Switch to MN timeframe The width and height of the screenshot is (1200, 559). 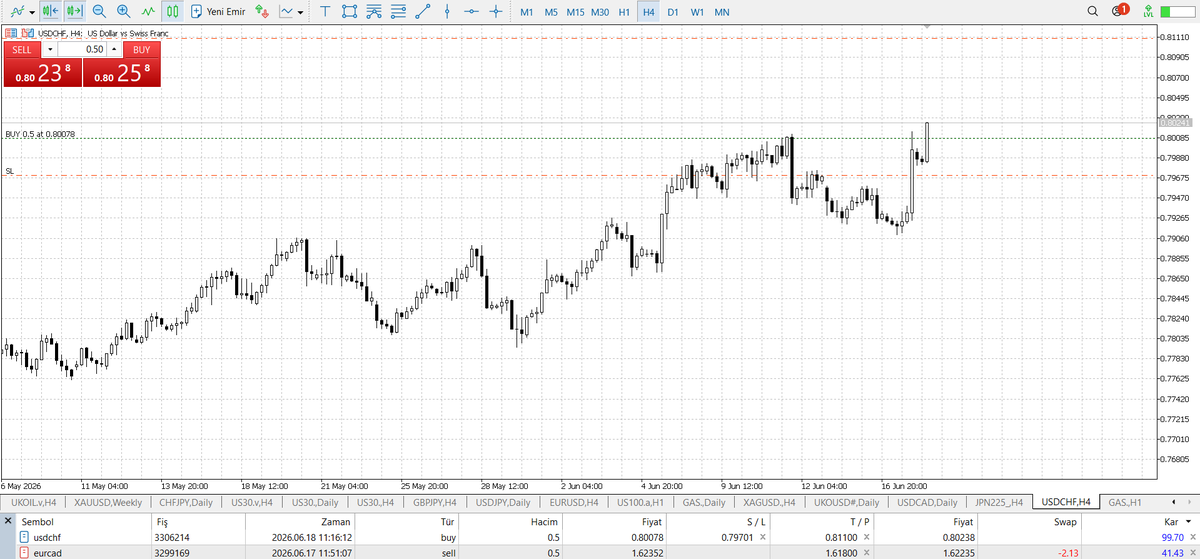pos(722,12)
